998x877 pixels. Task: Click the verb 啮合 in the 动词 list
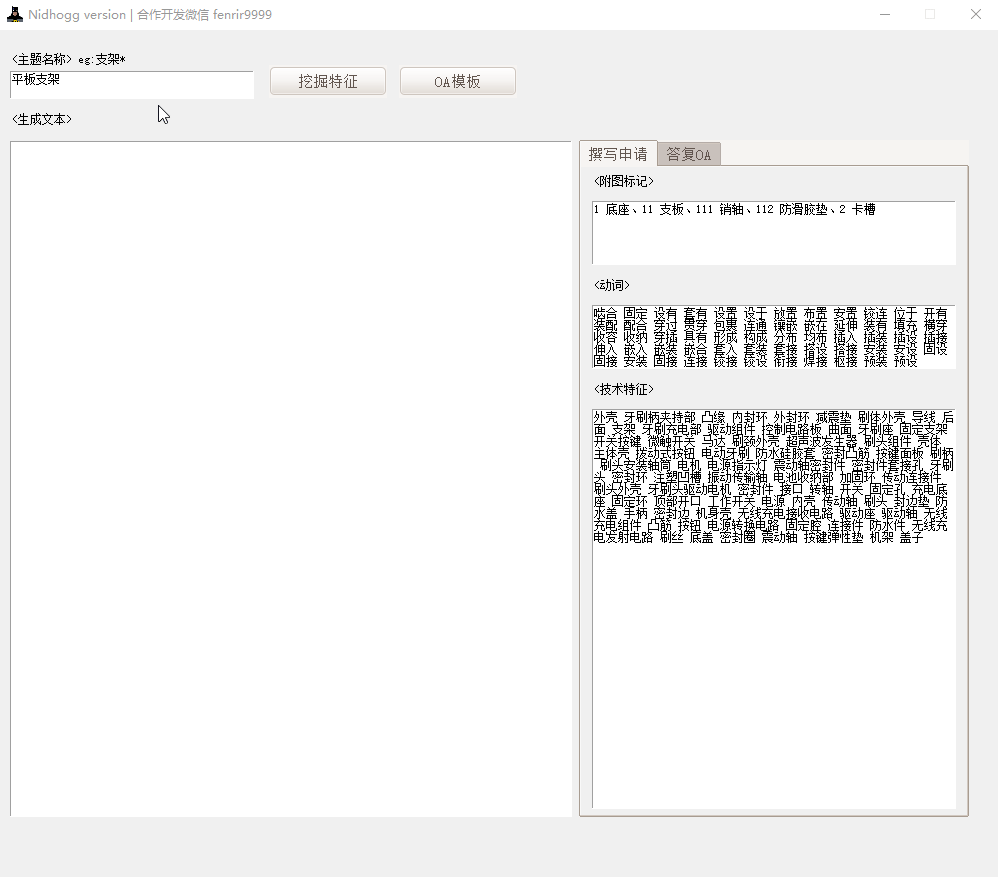[x=605, y=314]
